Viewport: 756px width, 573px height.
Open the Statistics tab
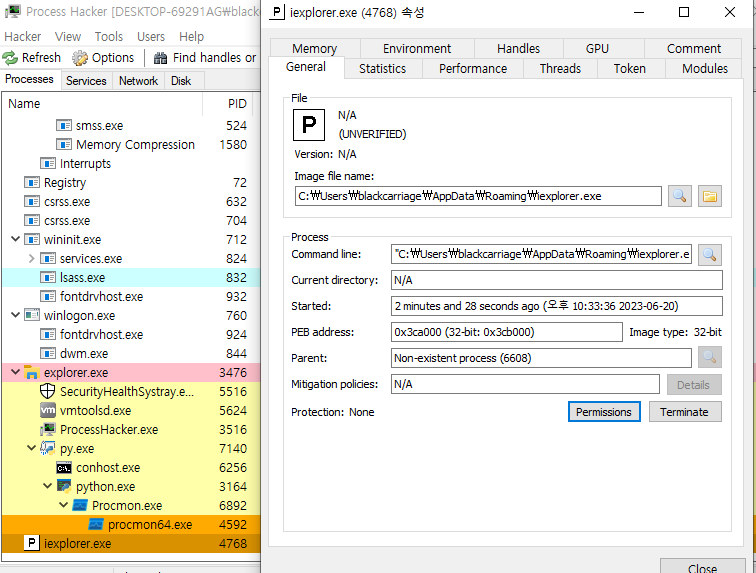[x=382, y=68]
